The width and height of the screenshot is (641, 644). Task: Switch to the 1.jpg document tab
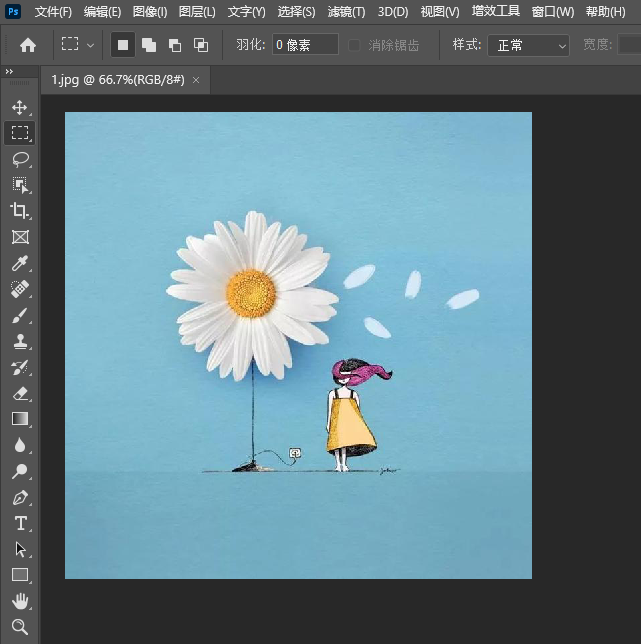[x=118, y=79]
